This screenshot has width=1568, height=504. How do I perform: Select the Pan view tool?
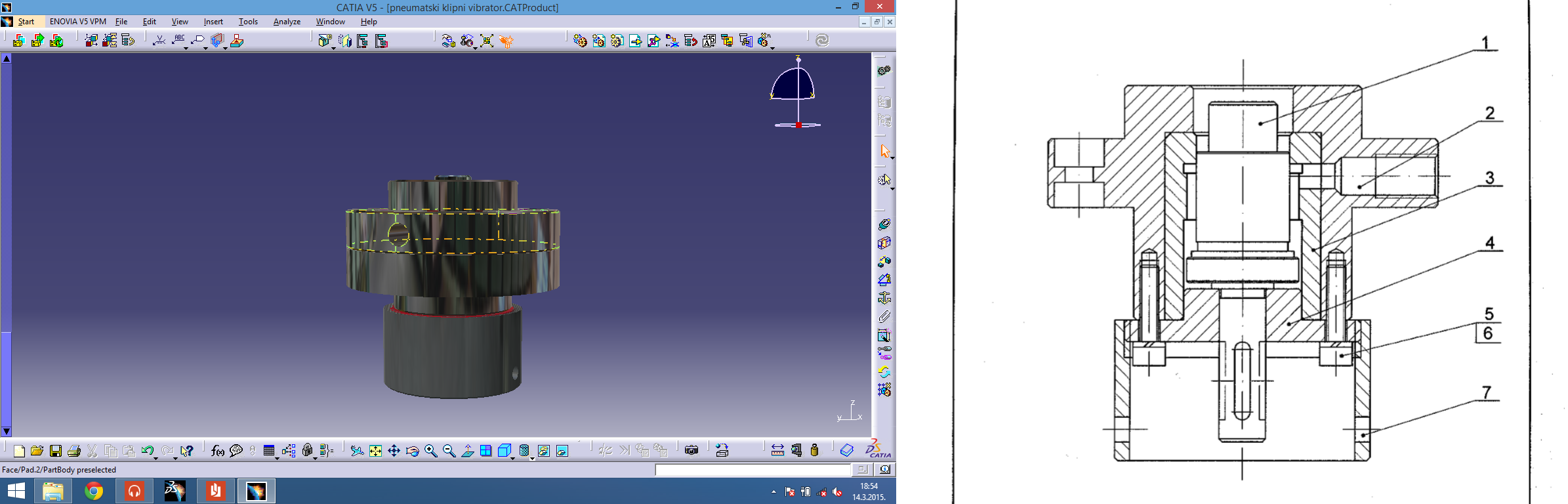394,451
